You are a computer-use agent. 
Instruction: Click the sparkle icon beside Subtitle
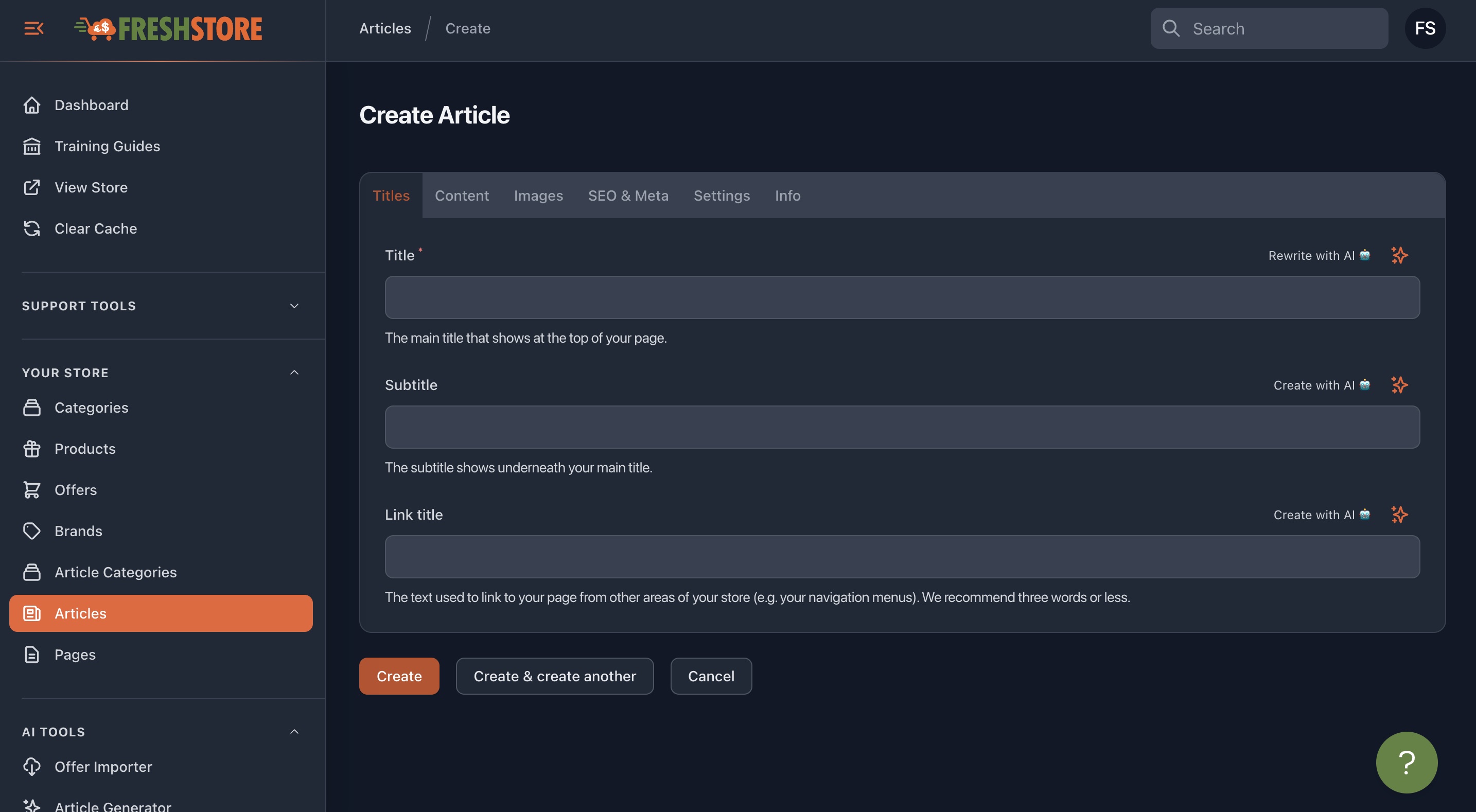pyautogui.click(x=1399, y=385)
